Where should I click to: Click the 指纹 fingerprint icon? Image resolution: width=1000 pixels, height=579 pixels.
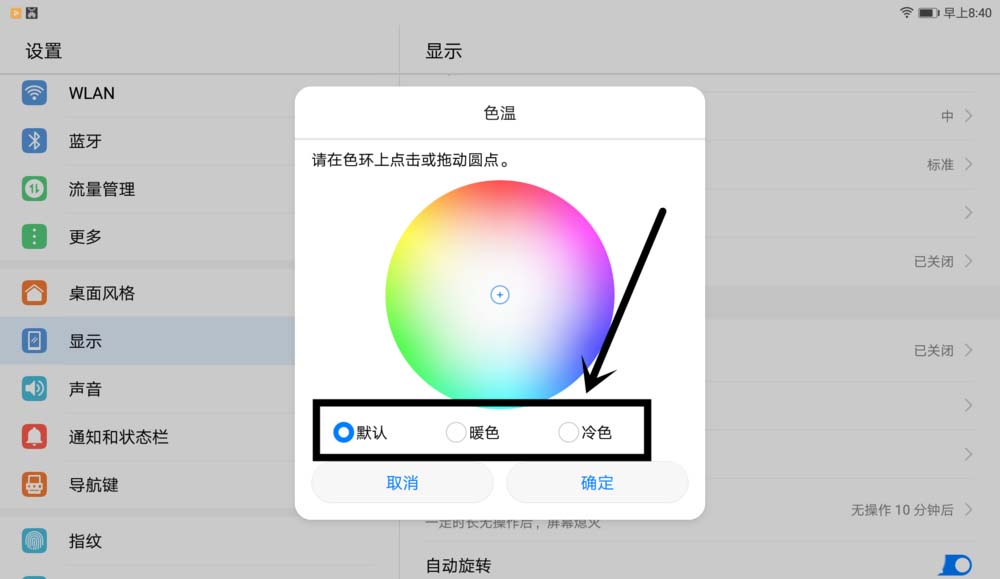[x=35, y=541]
